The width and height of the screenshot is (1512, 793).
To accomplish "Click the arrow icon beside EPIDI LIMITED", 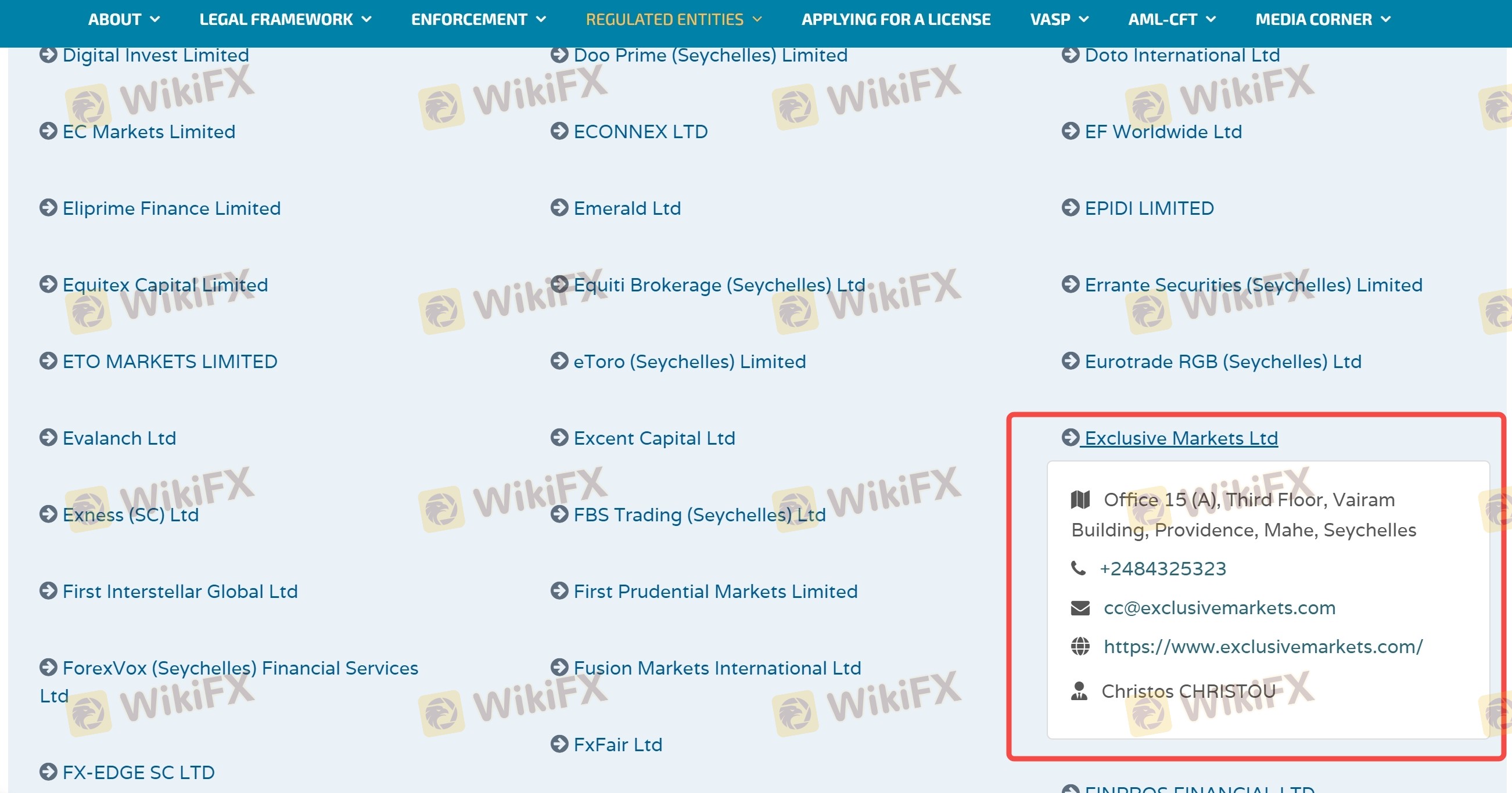I will (1071, 208).
